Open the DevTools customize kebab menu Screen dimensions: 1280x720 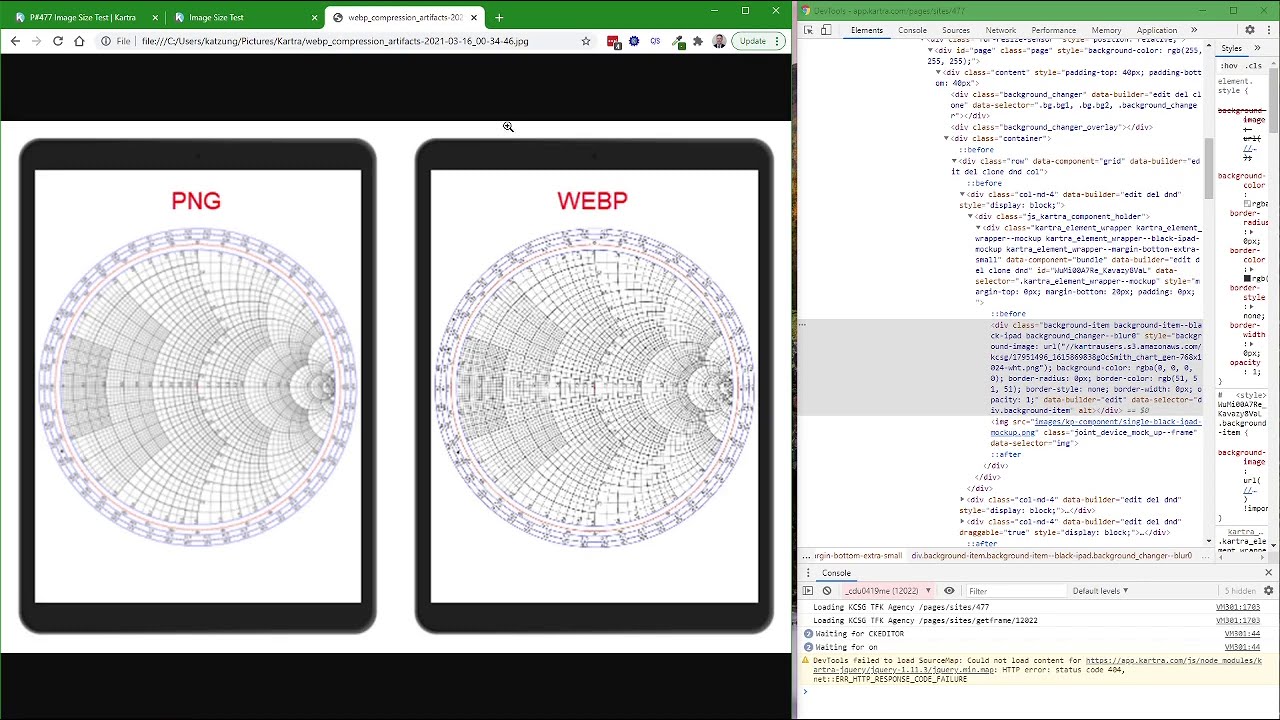pyautogui.click(x=1267, y=30)
